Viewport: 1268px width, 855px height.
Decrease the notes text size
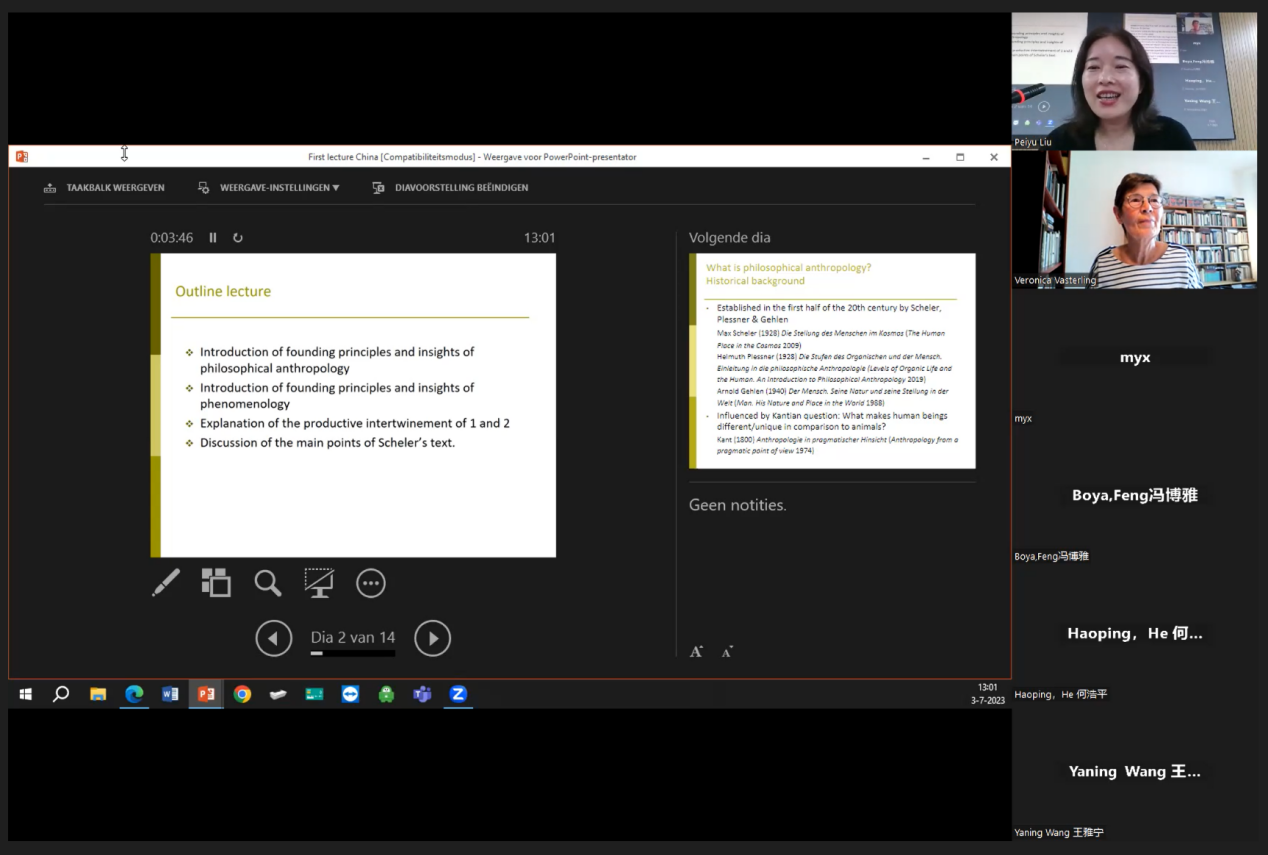tap(727, 652)
